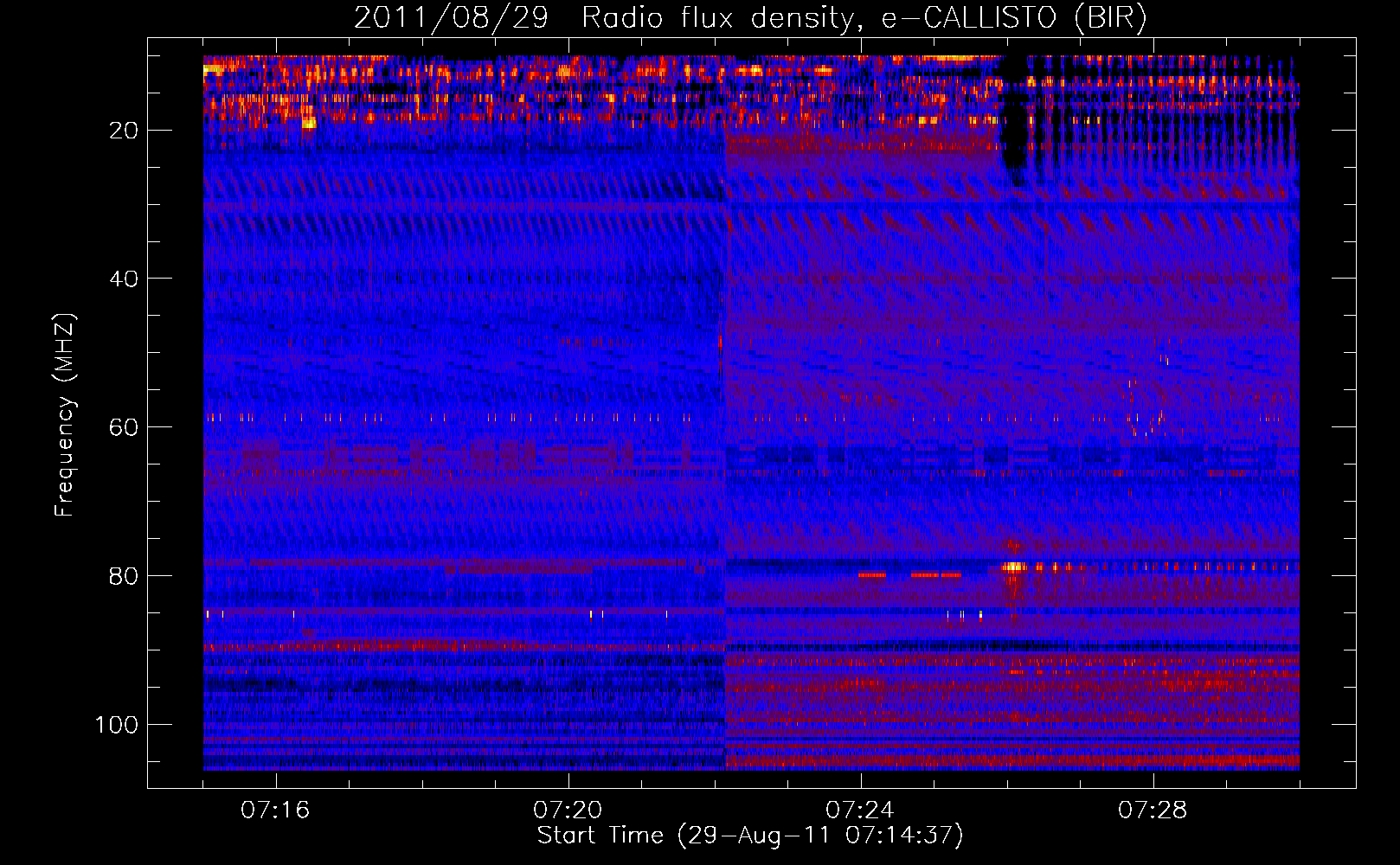Click the 60 frequency tick label

pos(124,428)
